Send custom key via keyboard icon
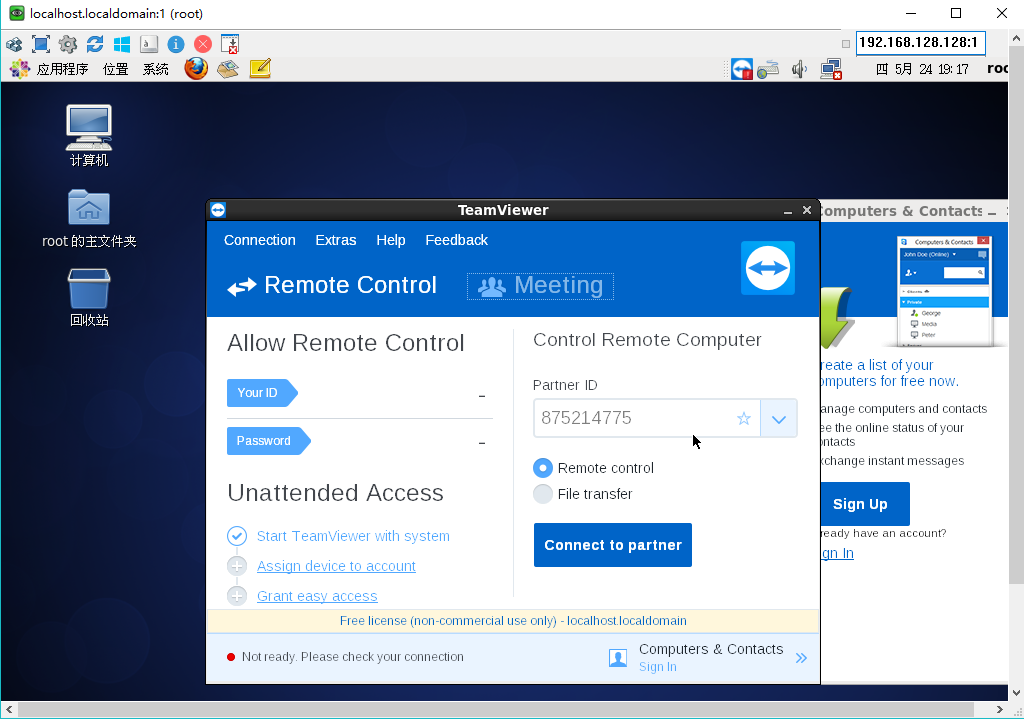The width and height of the screenshot is (1024, 719). (x=149, y=44)
